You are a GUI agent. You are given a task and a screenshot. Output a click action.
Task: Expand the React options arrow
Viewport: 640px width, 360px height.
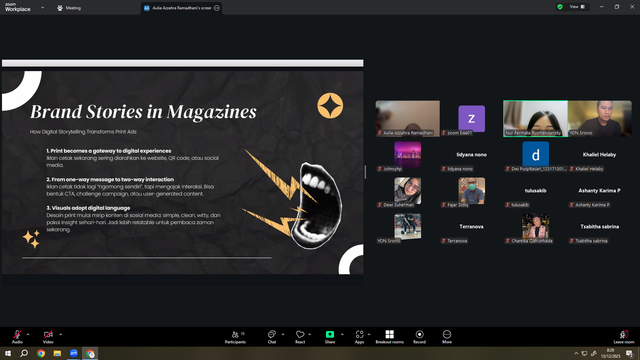309,334
